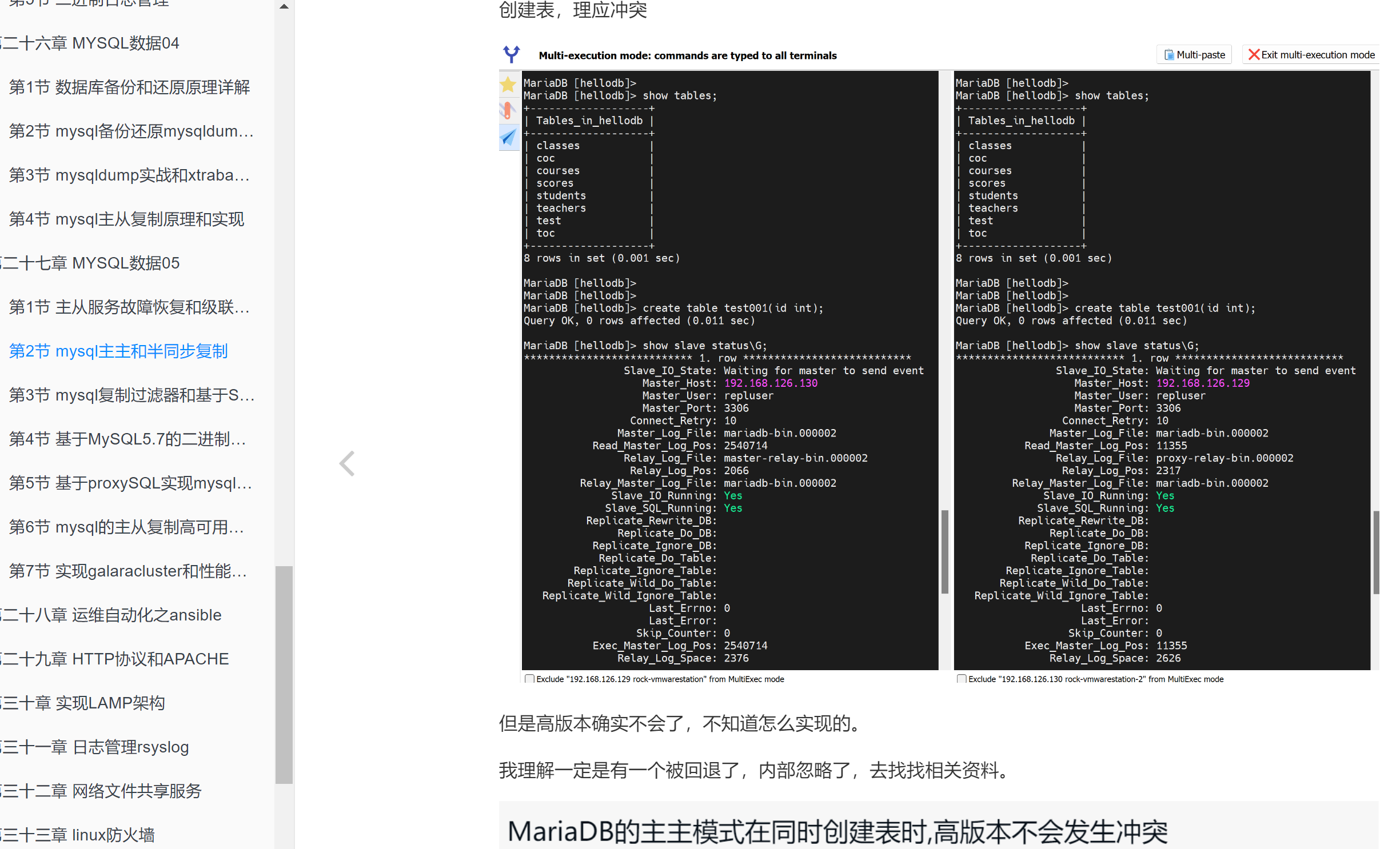Expand chapter 第二十六章 MYSQL数据04
The width and height of the screenshot is (1400, 849).
pyautogui.click(x=90, y=43)
